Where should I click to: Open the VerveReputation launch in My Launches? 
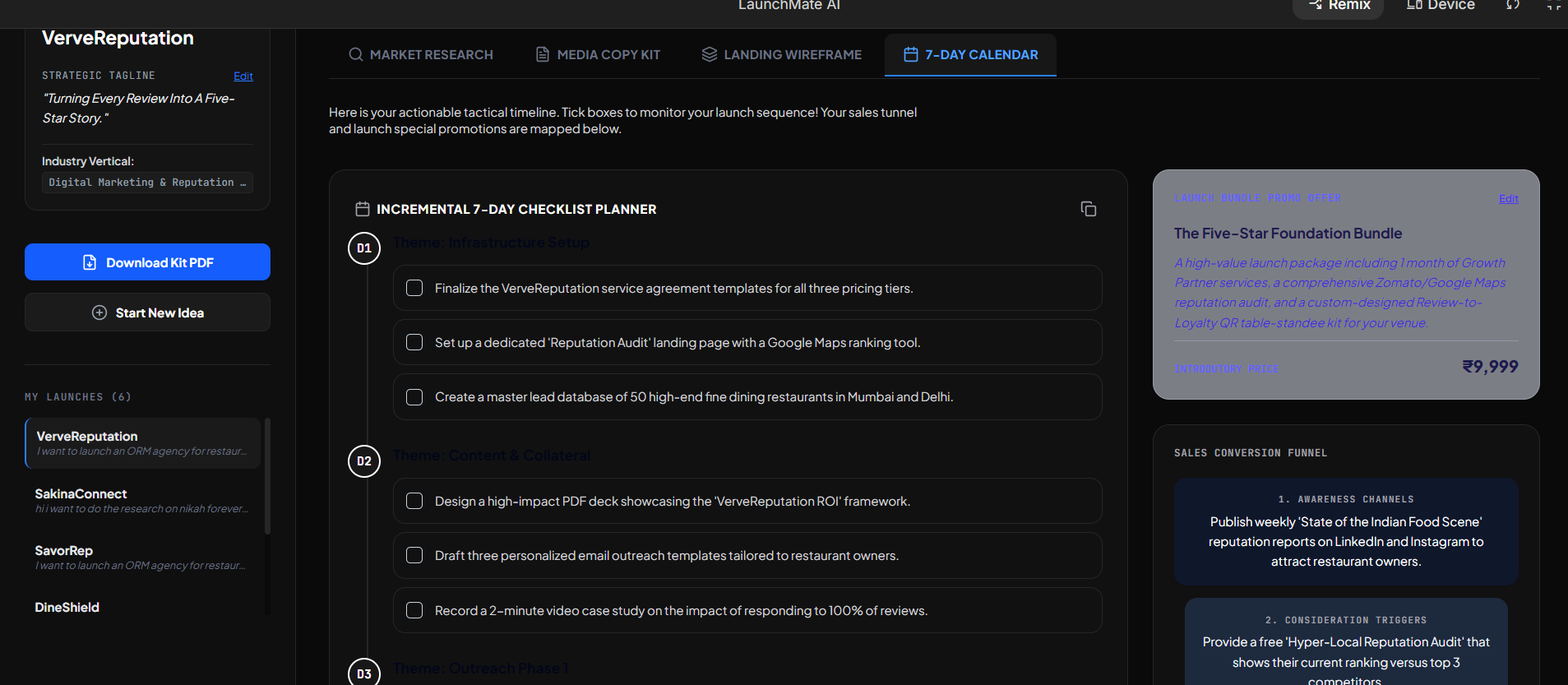coord(143,443)
